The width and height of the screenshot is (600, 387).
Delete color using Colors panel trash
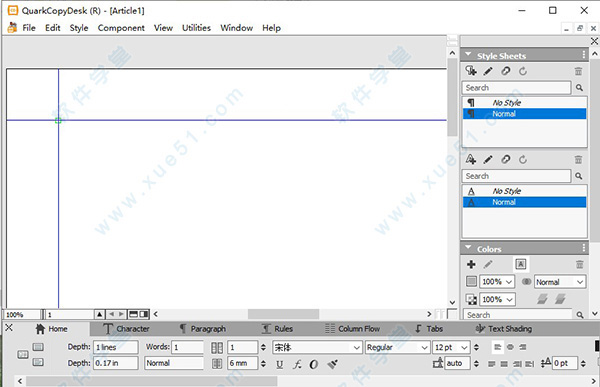tap(579, 264)
